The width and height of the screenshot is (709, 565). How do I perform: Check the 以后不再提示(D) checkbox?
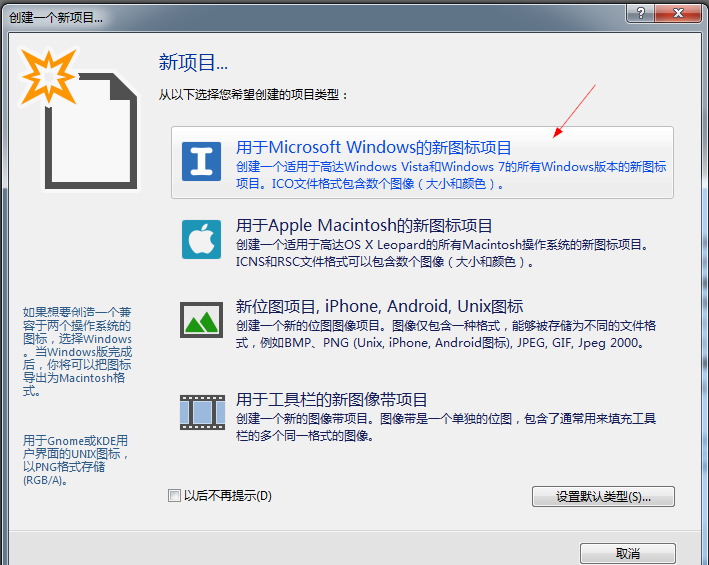coord(174,495)
